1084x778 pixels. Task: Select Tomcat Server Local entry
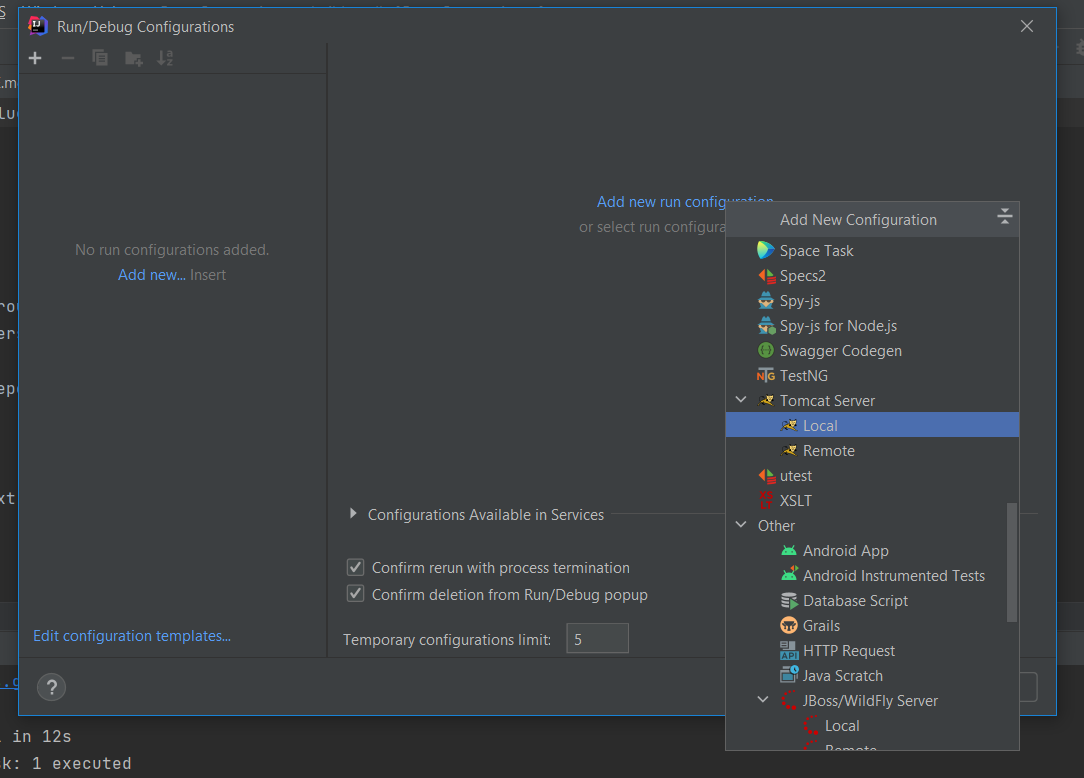coord(872,425)
